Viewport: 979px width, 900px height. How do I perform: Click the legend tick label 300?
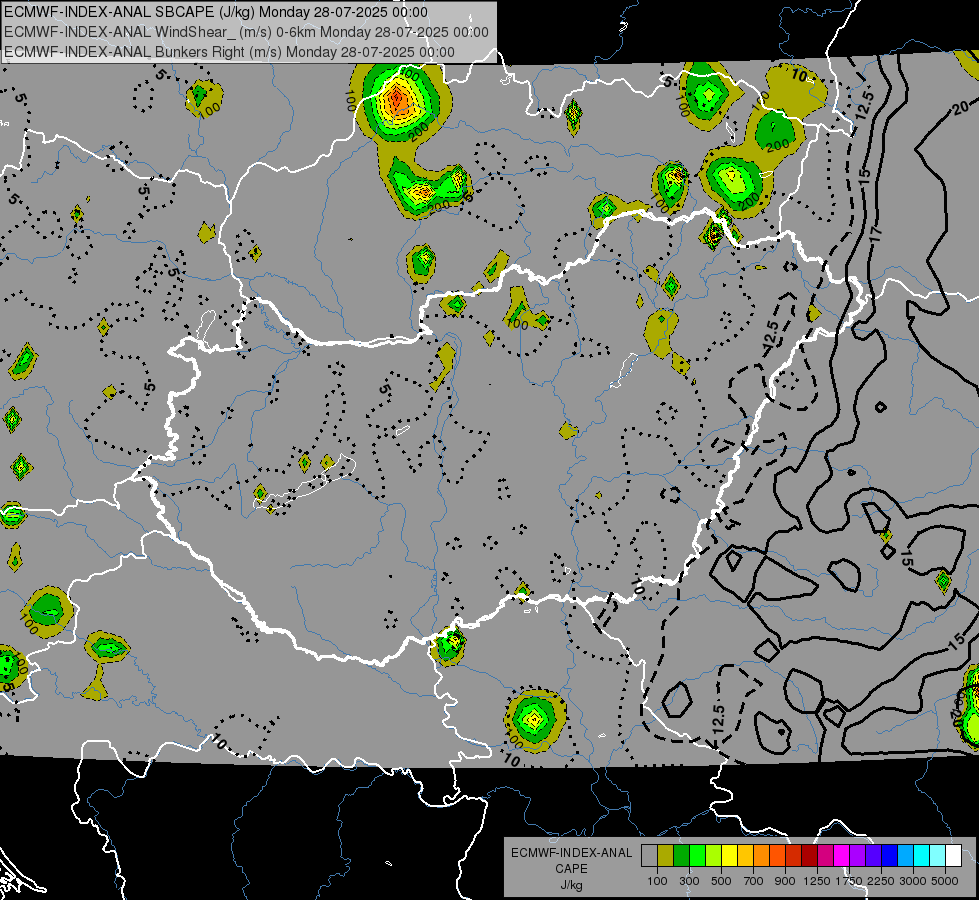point(689,881)
